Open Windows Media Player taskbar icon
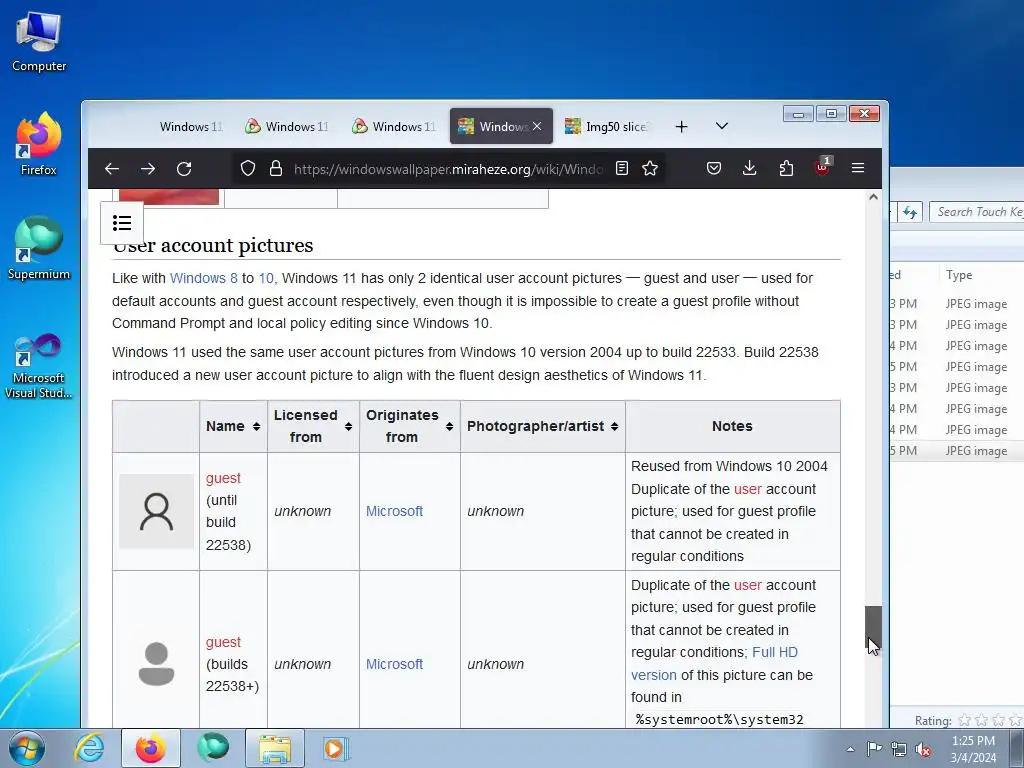Screen dimensions: 1024x768 point(336,748)
